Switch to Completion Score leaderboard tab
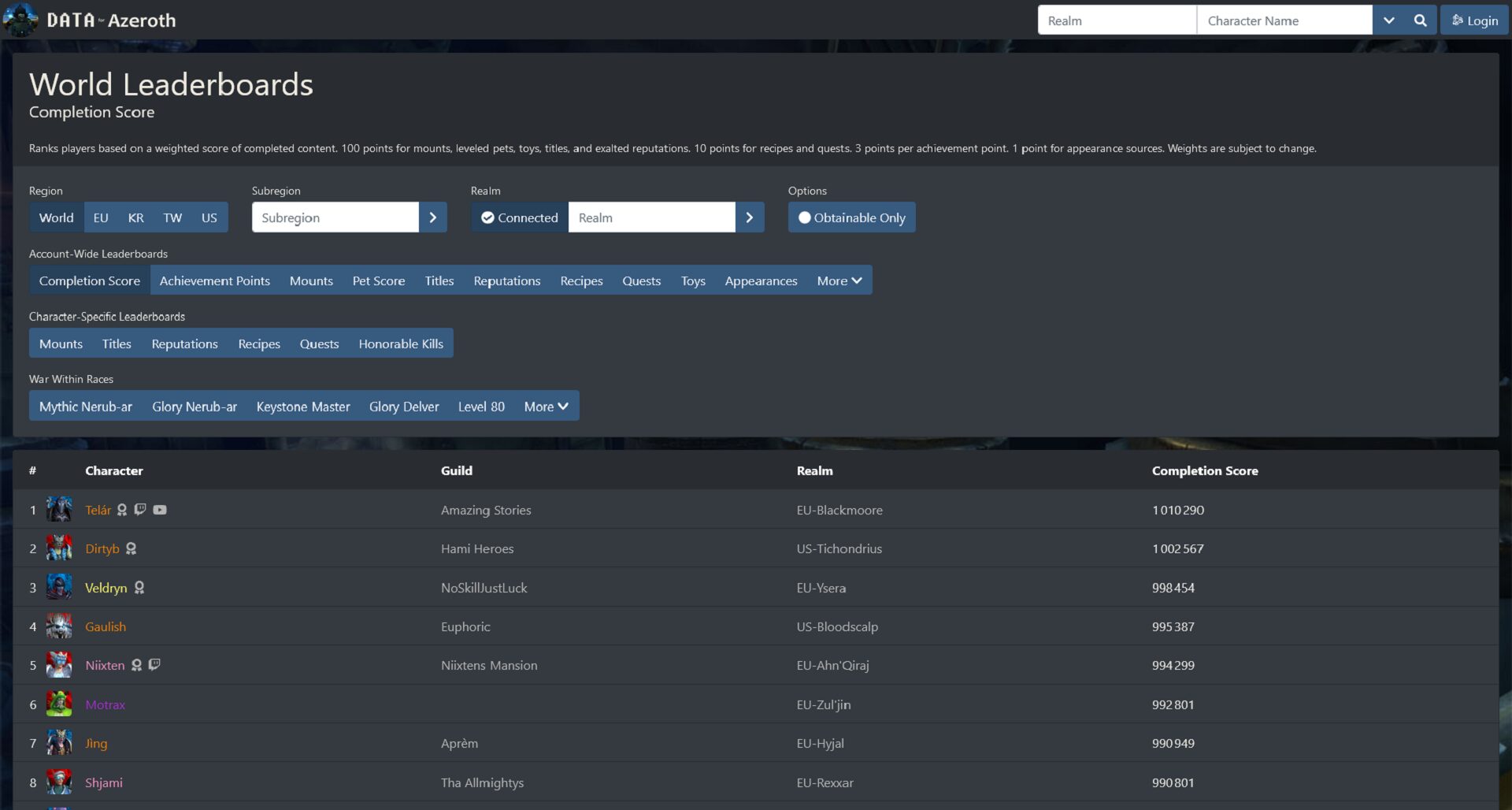 point(90,281)
